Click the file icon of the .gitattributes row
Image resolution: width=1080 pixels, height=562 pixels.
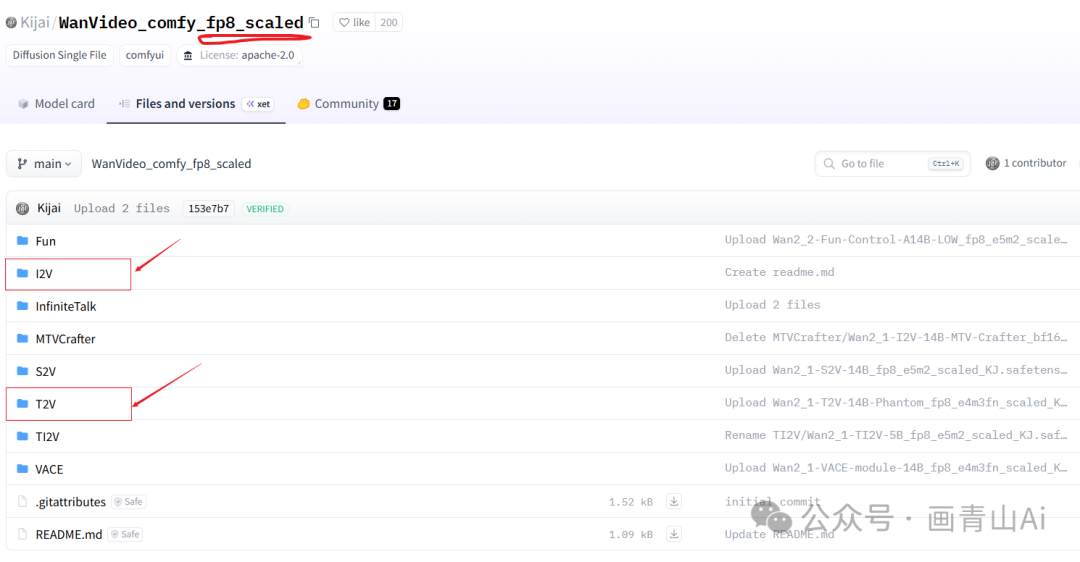pyautogui.click(x=23, y=501)
